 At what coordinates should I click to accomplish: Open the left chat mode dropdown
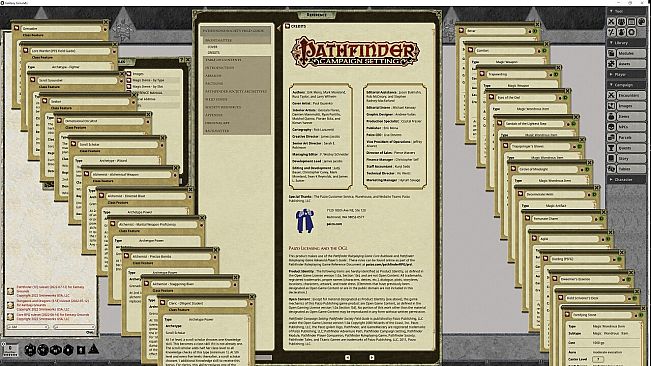[28, 327]
